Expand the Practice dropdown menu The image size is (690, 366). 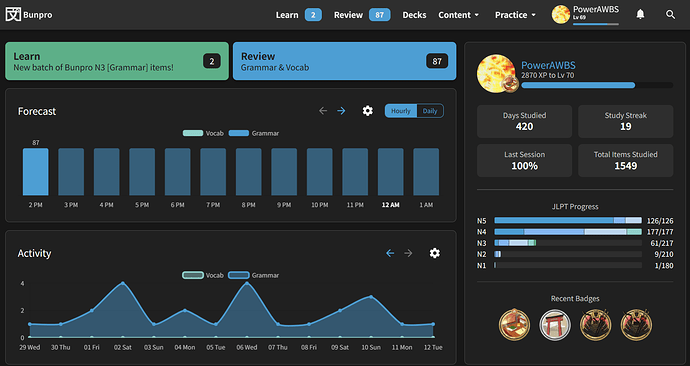tap(515, 15)
